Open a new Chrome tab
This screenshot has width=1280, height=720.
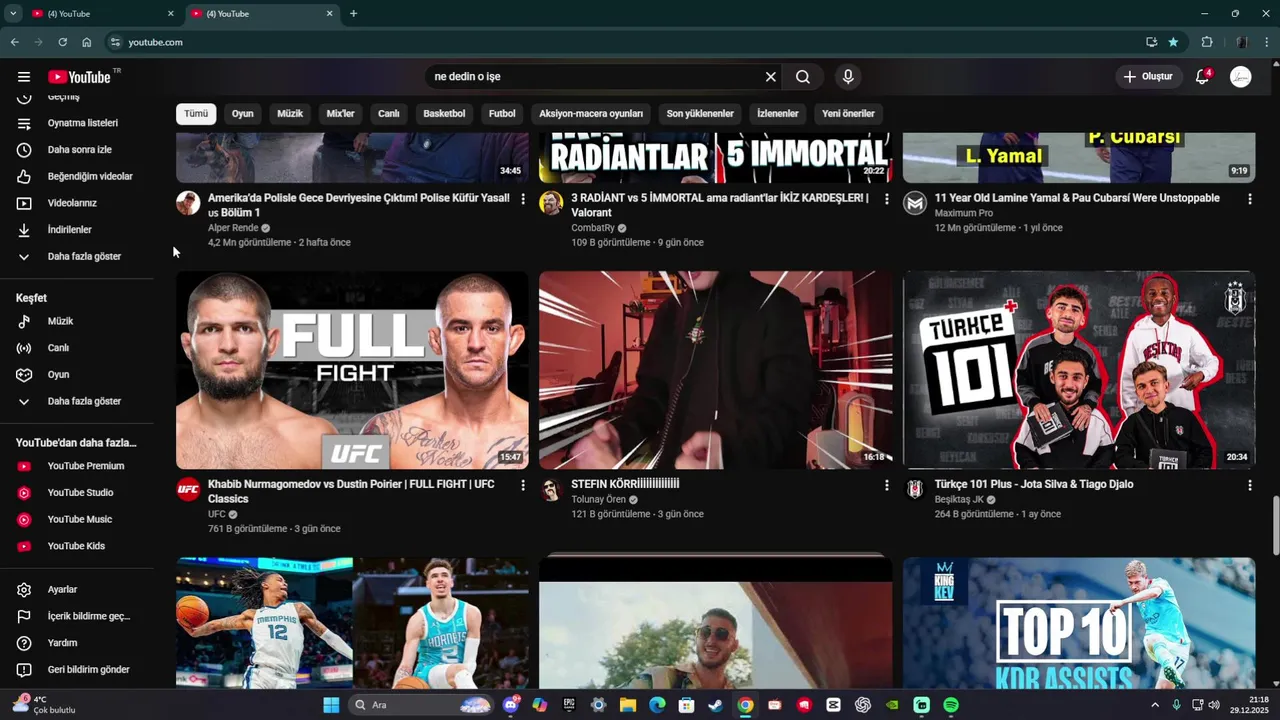click(x=353, y=14)
